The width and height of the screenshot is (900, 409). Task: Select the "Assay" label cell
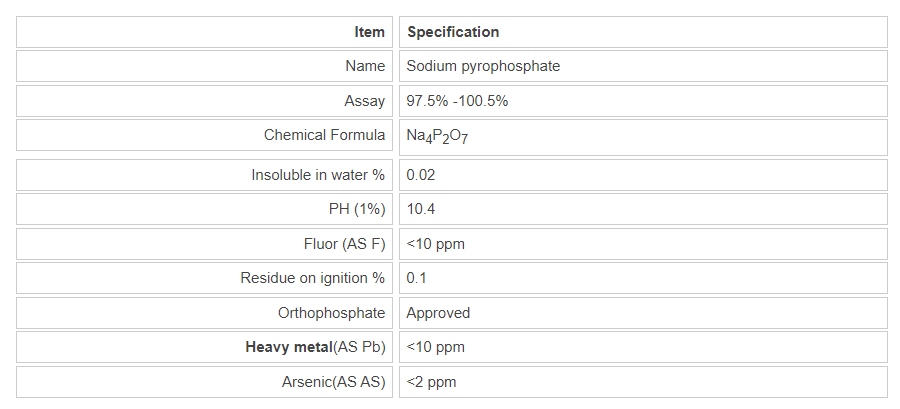(364, 101)
